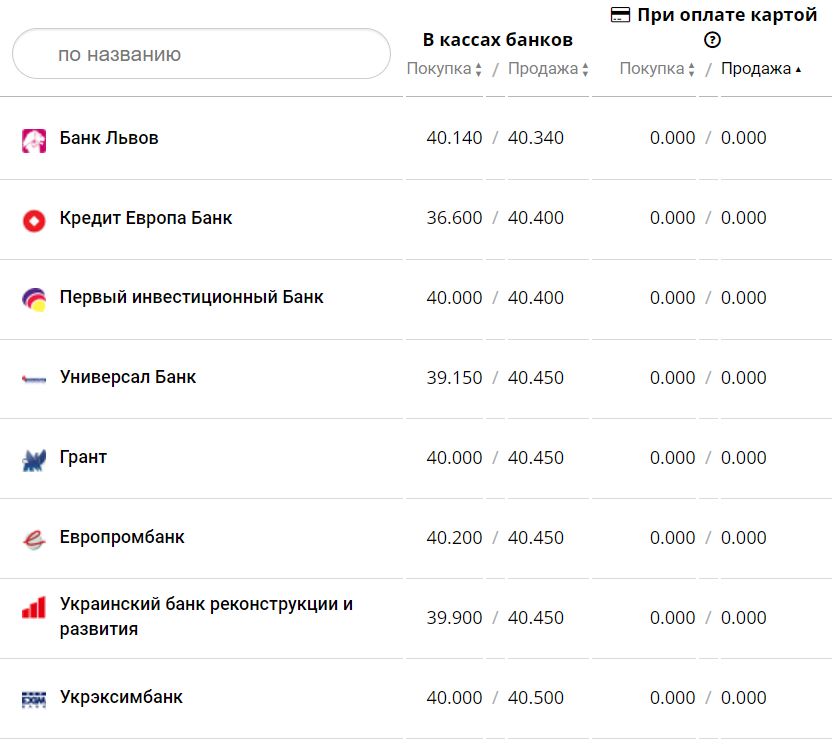Click the Универсал Банк logo icon

point(34,379)
